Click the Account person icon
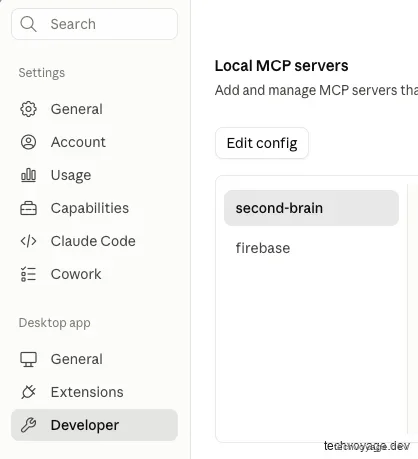 [28, 142]
